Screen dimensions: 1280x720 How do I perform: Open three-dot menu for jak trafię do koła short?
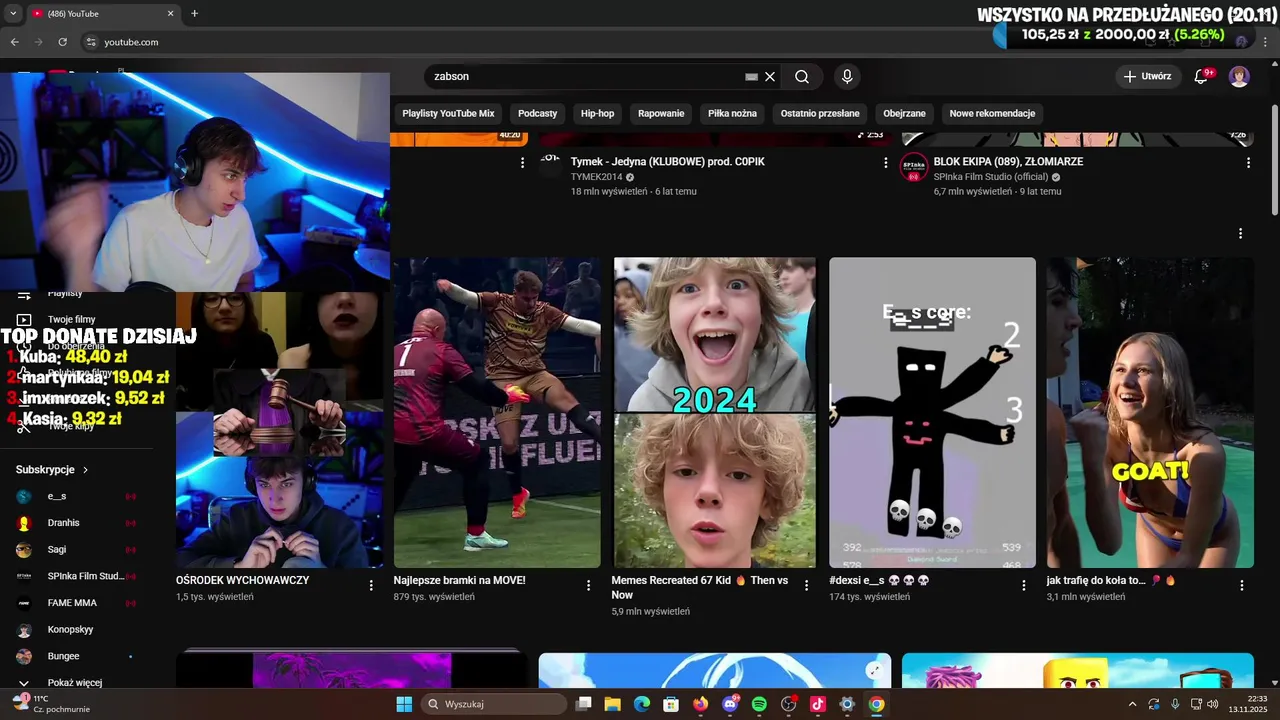[x=1241, y=585]
